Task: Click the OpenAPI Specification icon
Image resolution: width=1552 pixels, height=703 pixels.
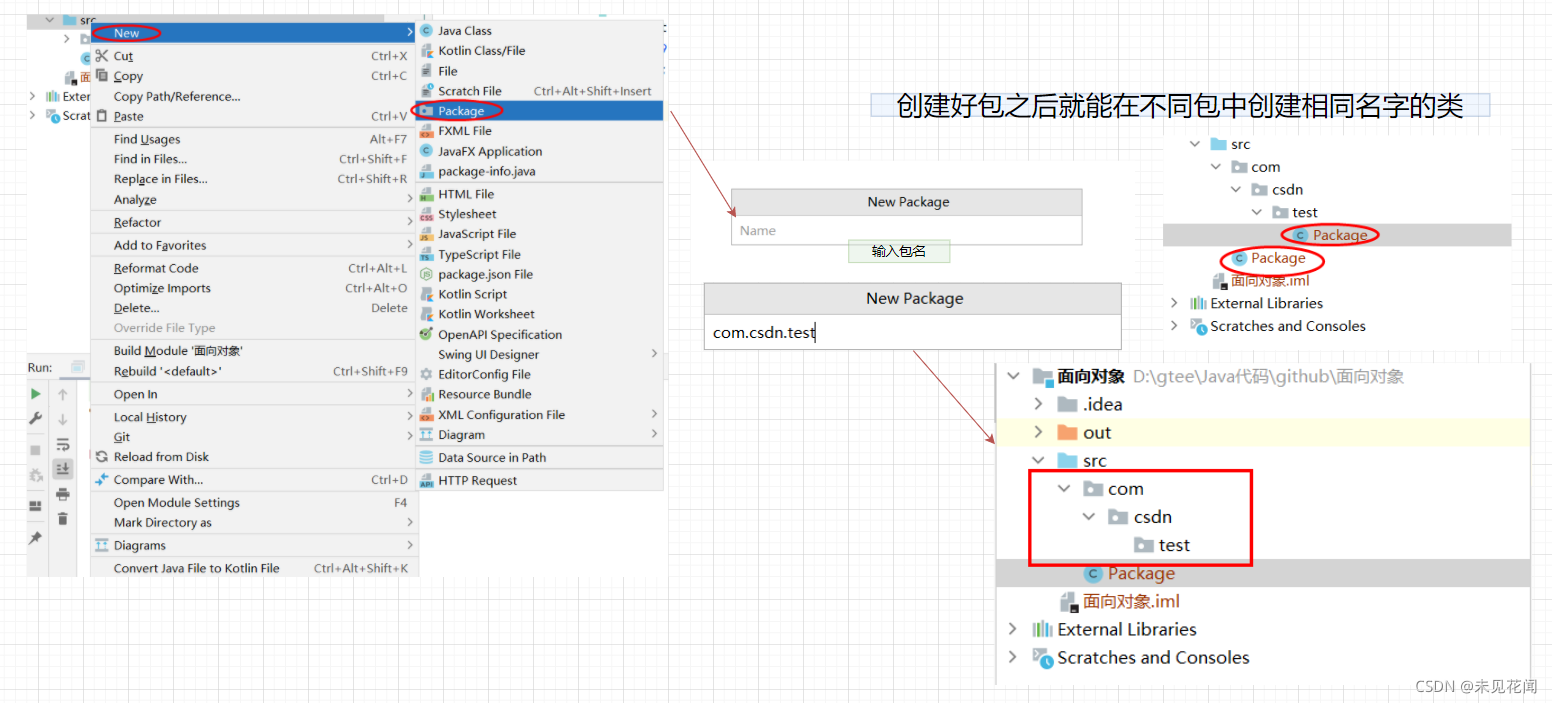Action: click(427, 334)
